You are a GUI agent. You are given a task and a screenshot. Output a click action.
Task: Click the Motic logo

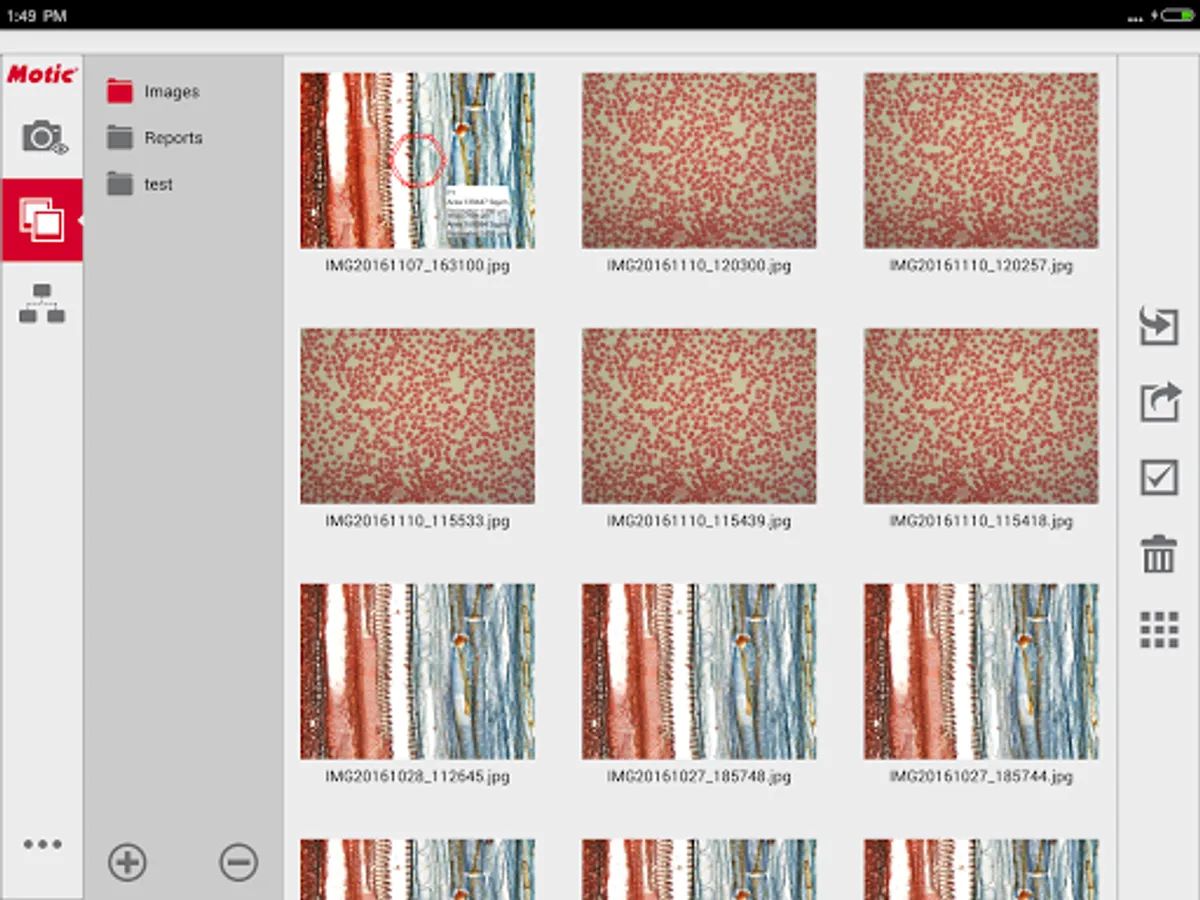tap(42, 74)
